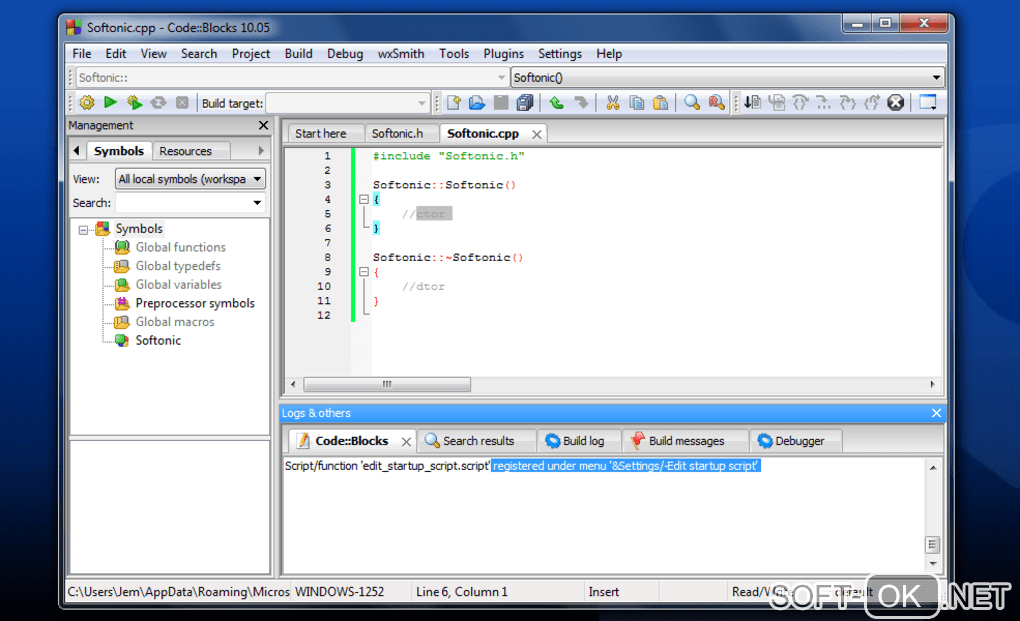Close the Softonic.cpp editor tab
Image resolution: width=1020 pixels, height=621 pixels.
537,135
